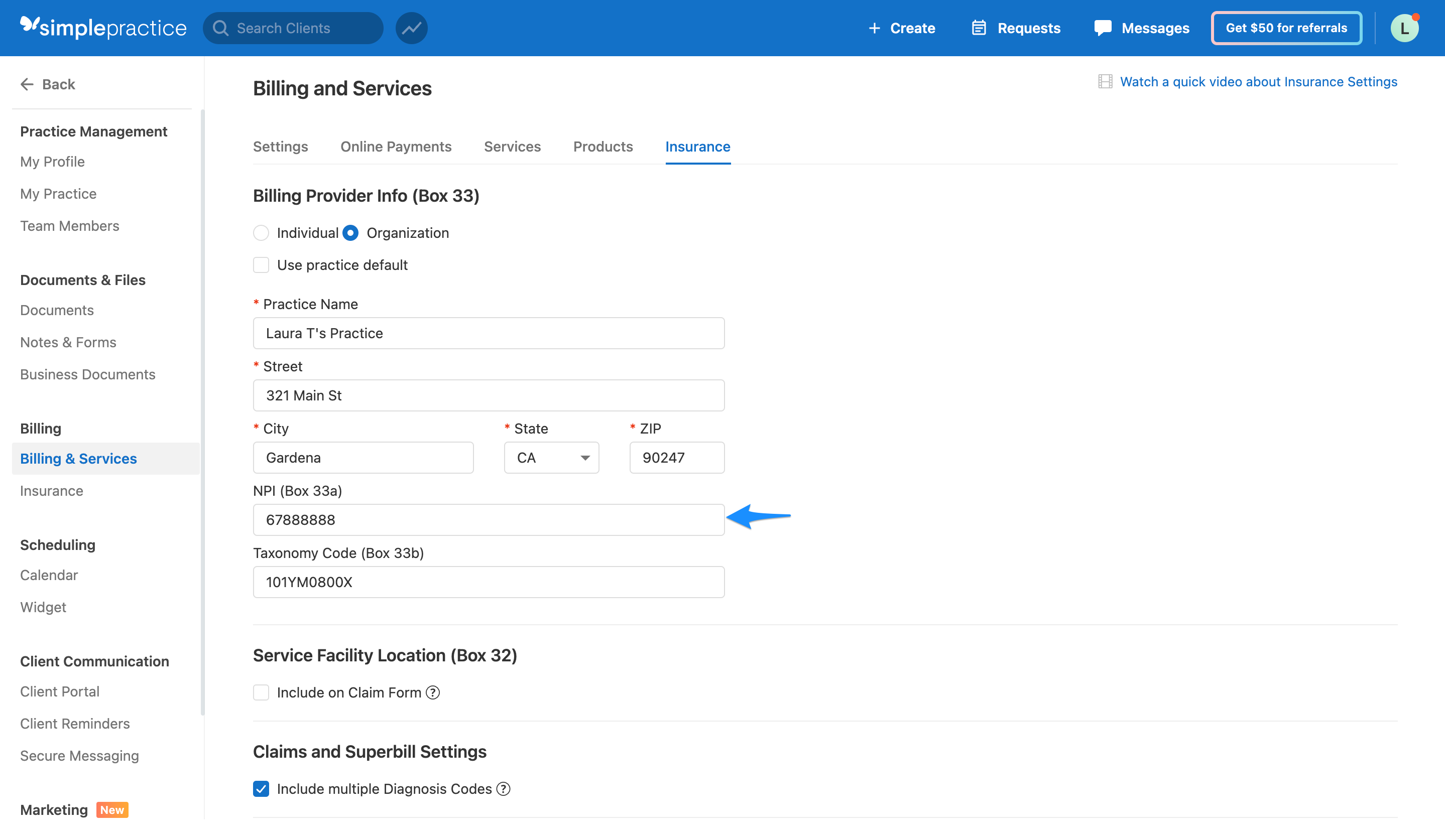Open the user avatar L menu

point(1404,28)
